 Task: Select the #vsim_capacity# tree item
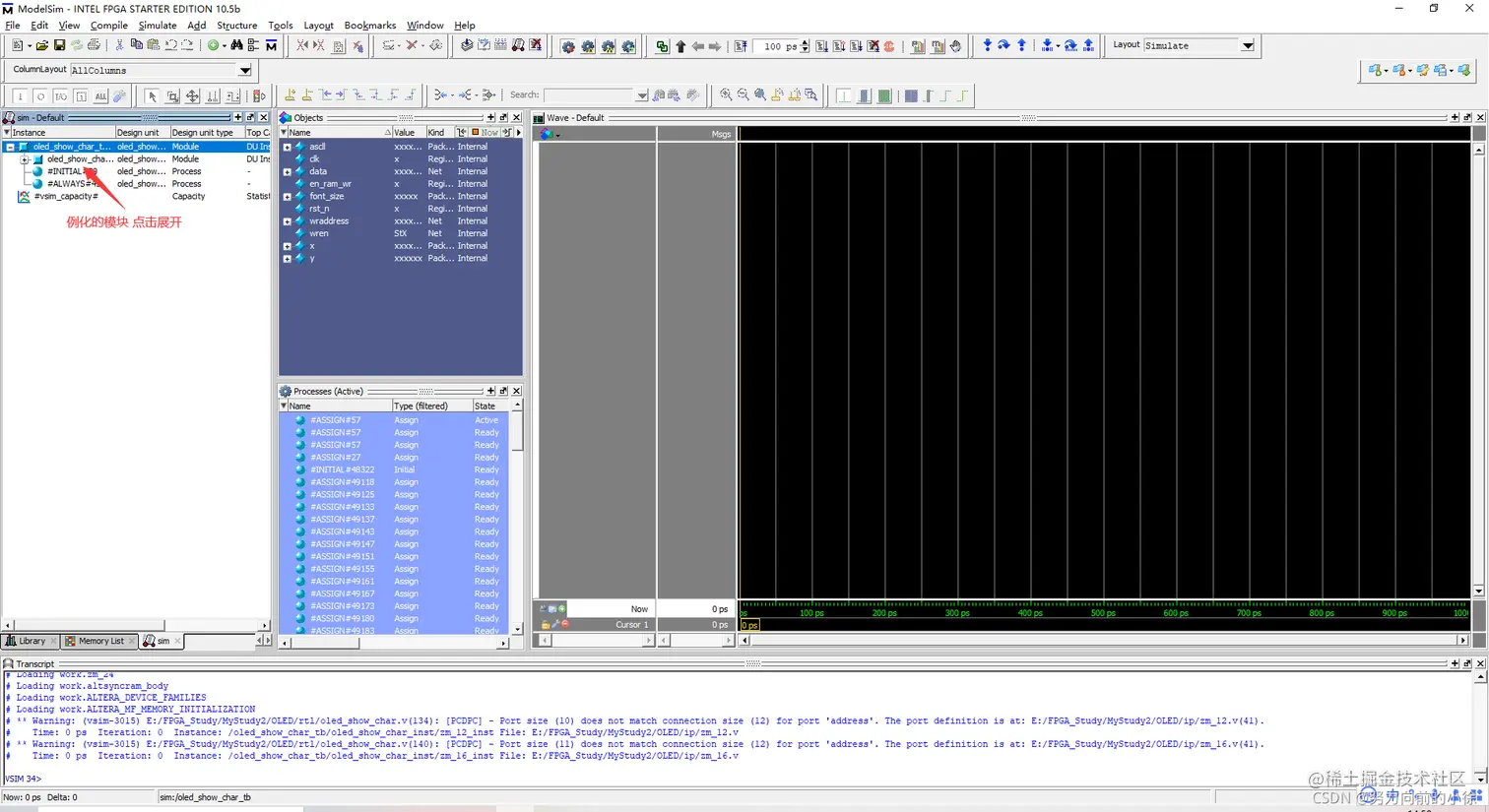pyautogui.click(x=66, y=197)
